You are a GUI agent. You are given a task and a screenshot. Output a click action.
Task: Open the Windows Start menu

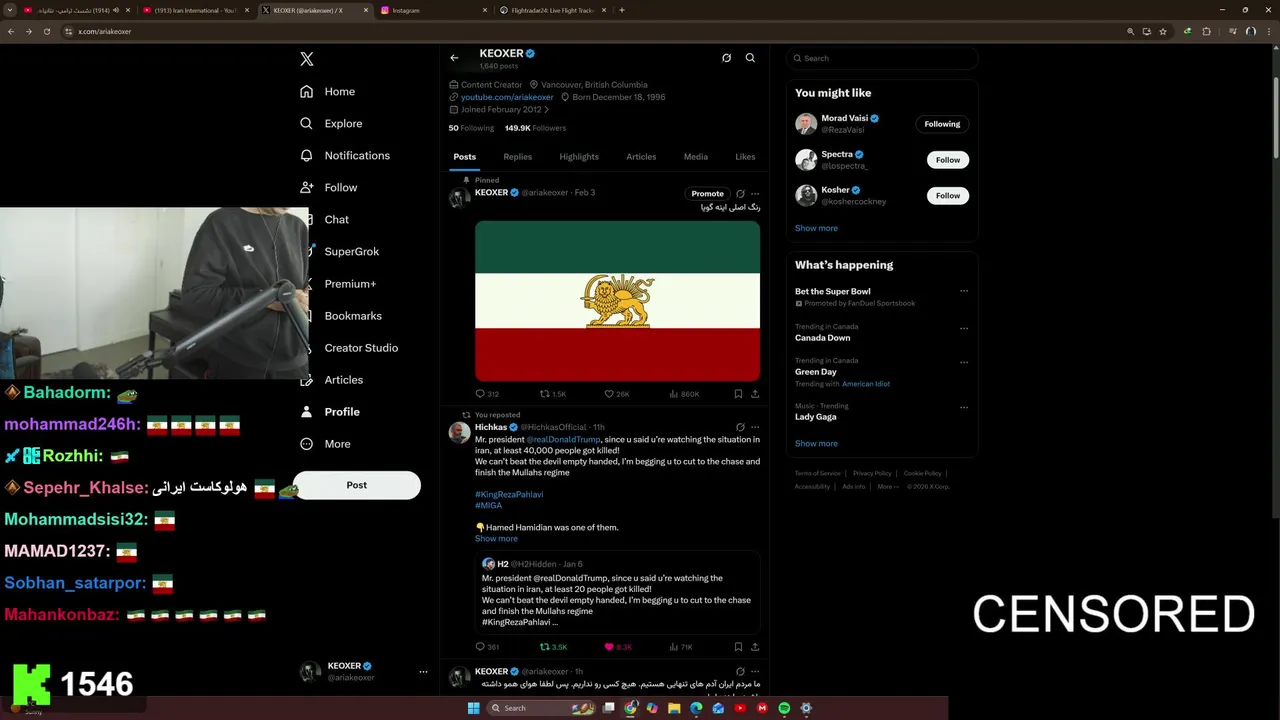[x=474, y=708]
